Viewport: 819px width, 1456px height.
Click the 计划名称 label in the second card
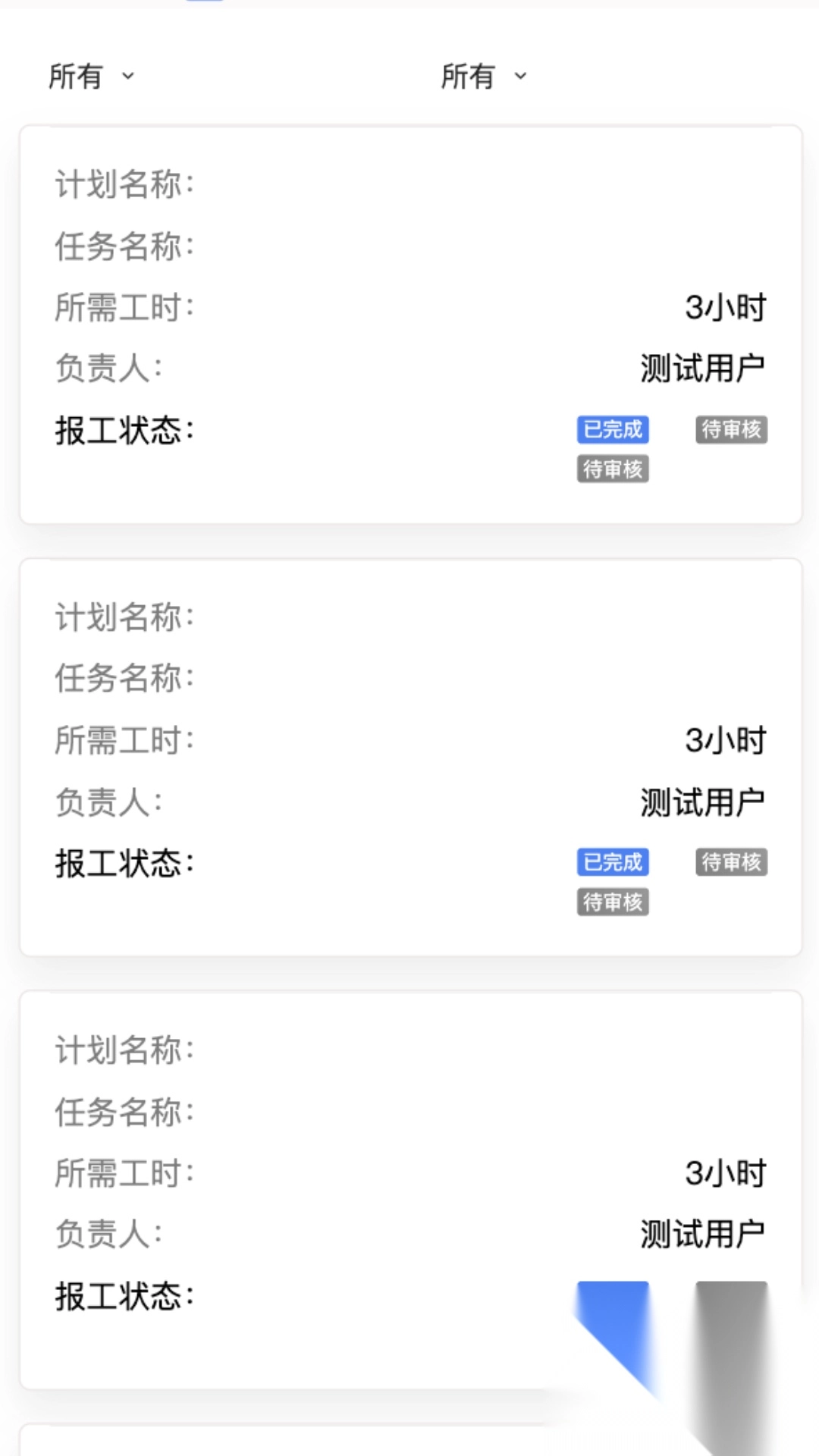pyautogui.click(x=124, y=617)
